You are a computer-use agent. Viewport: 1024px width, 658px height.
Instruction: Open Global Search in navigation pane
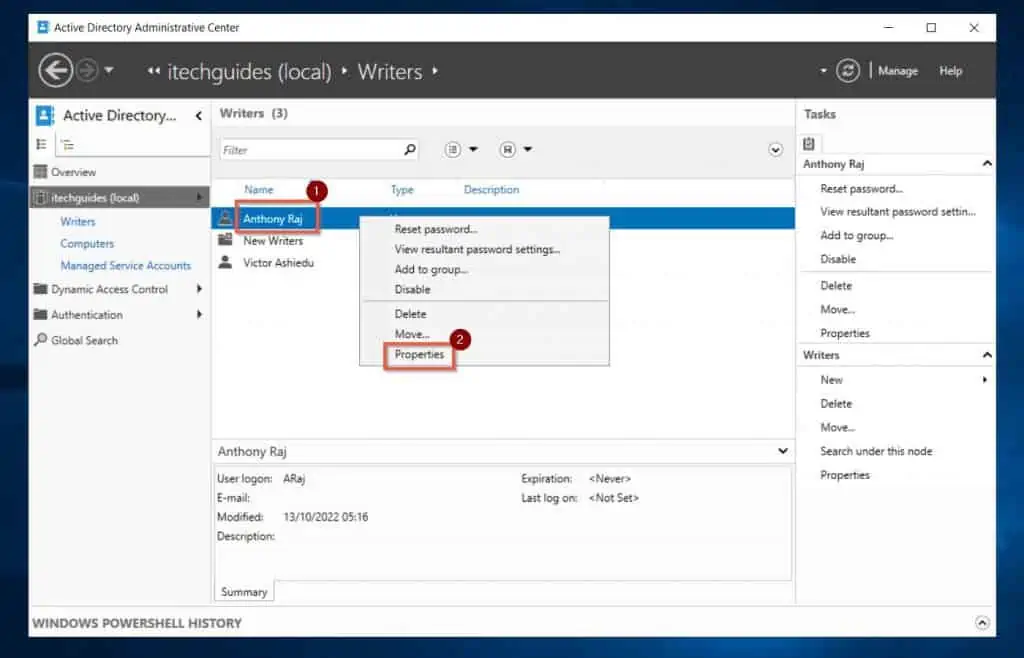point(84,340)
